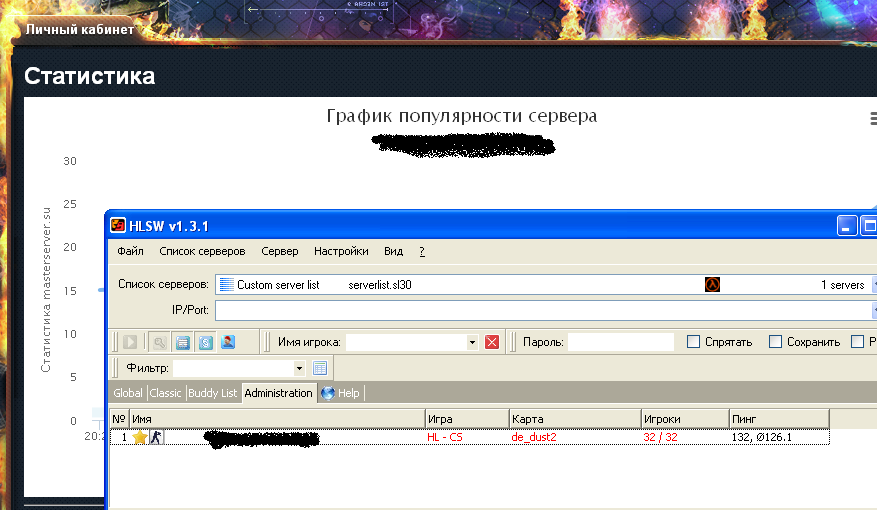
Task: Open the Сервер menu
Action: 280,251
